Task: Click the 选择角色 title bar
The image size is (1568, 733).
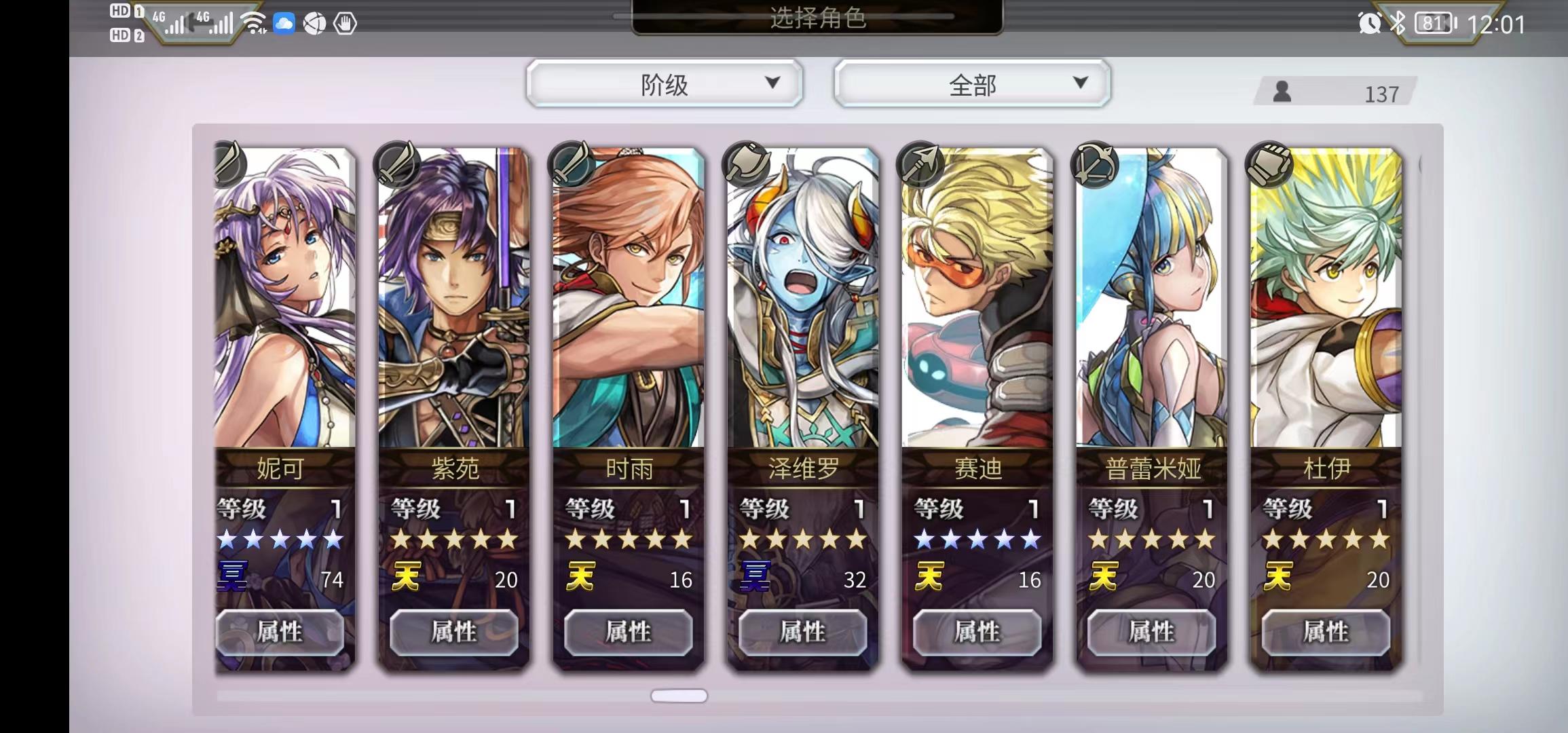Action: click(817, 17)
